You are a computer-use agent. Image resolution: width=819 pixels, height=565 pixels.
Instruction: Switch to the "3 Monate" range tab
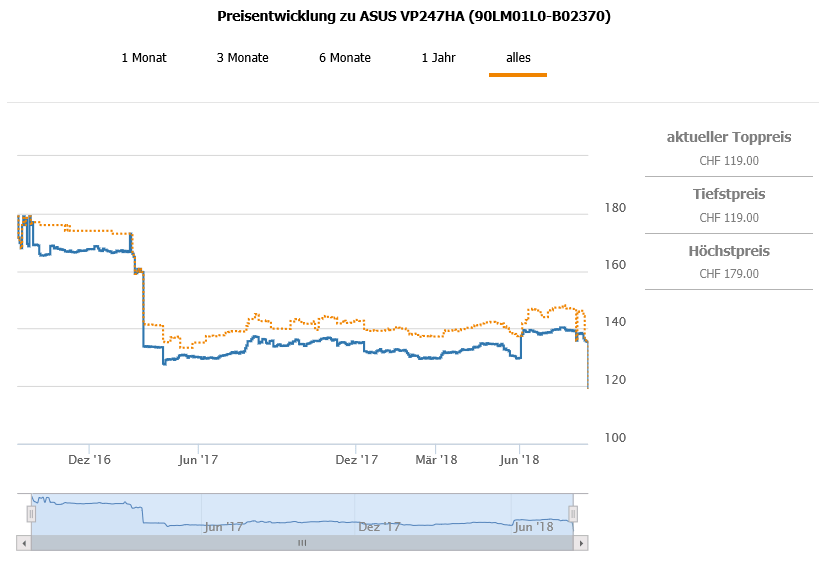point(243,58)
